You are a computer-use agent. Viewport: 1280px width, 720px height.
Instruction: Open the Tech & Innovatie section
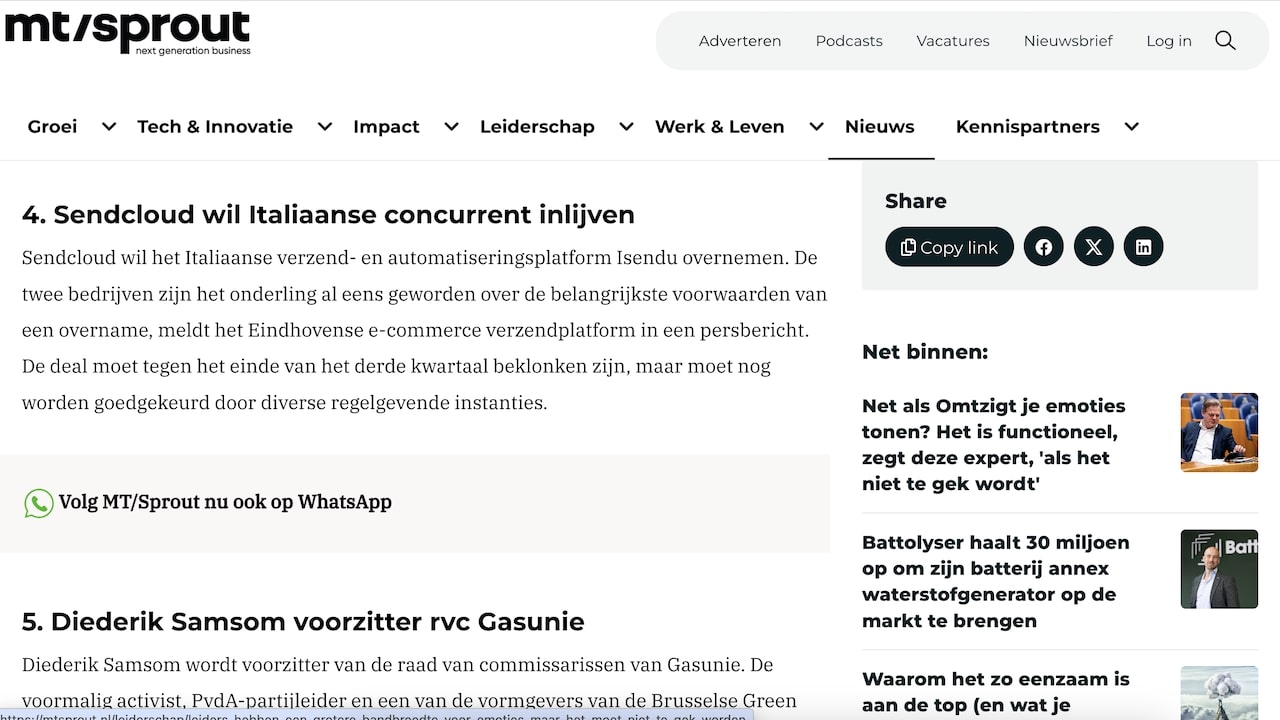pyautogui.click(x=215, y=127)
